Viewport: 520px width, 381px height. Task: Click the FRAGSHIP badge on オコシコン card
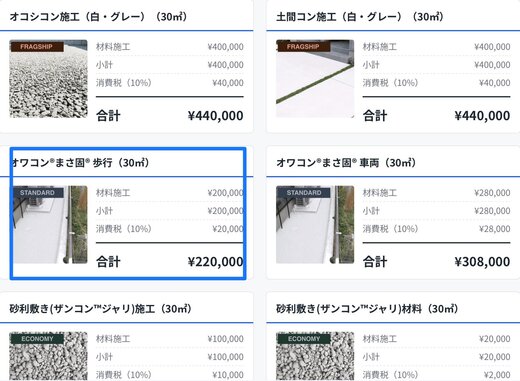[37, 47]
